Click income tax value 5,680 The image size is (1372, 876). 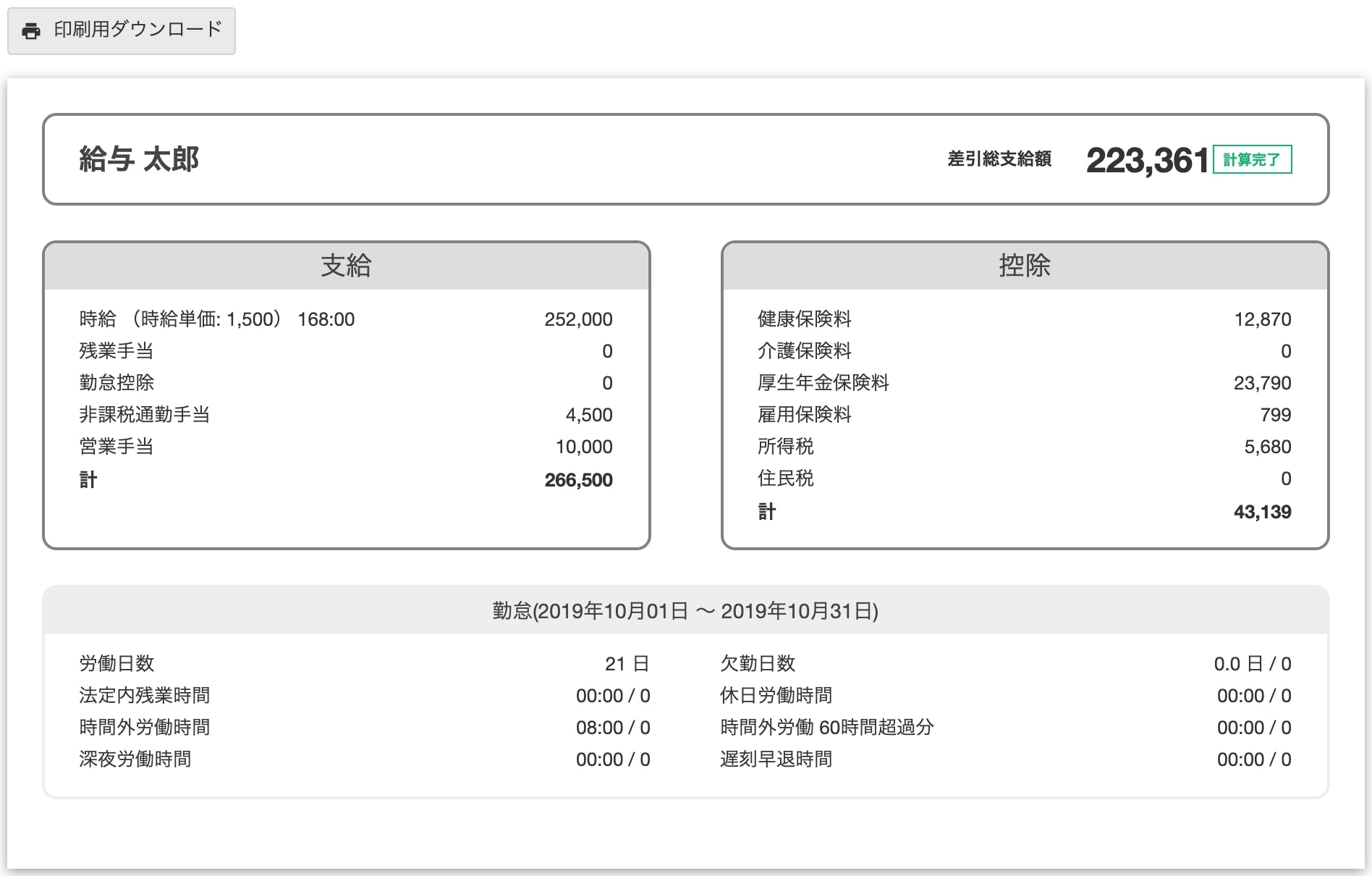pyautogui.click(x=1268, y=447)
